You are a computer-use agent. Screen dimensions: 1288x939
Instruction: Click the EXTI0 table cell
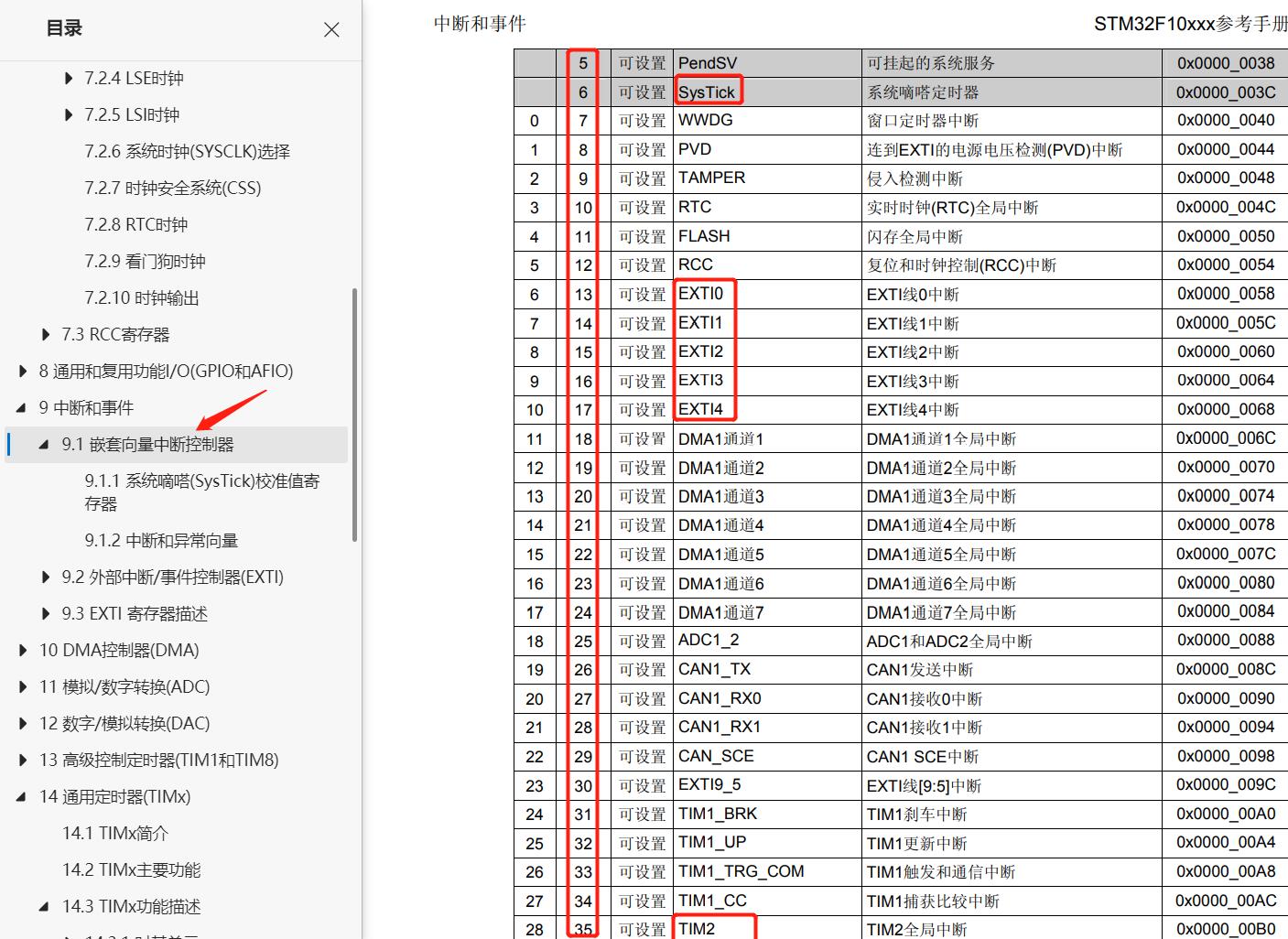pos(767,295)
